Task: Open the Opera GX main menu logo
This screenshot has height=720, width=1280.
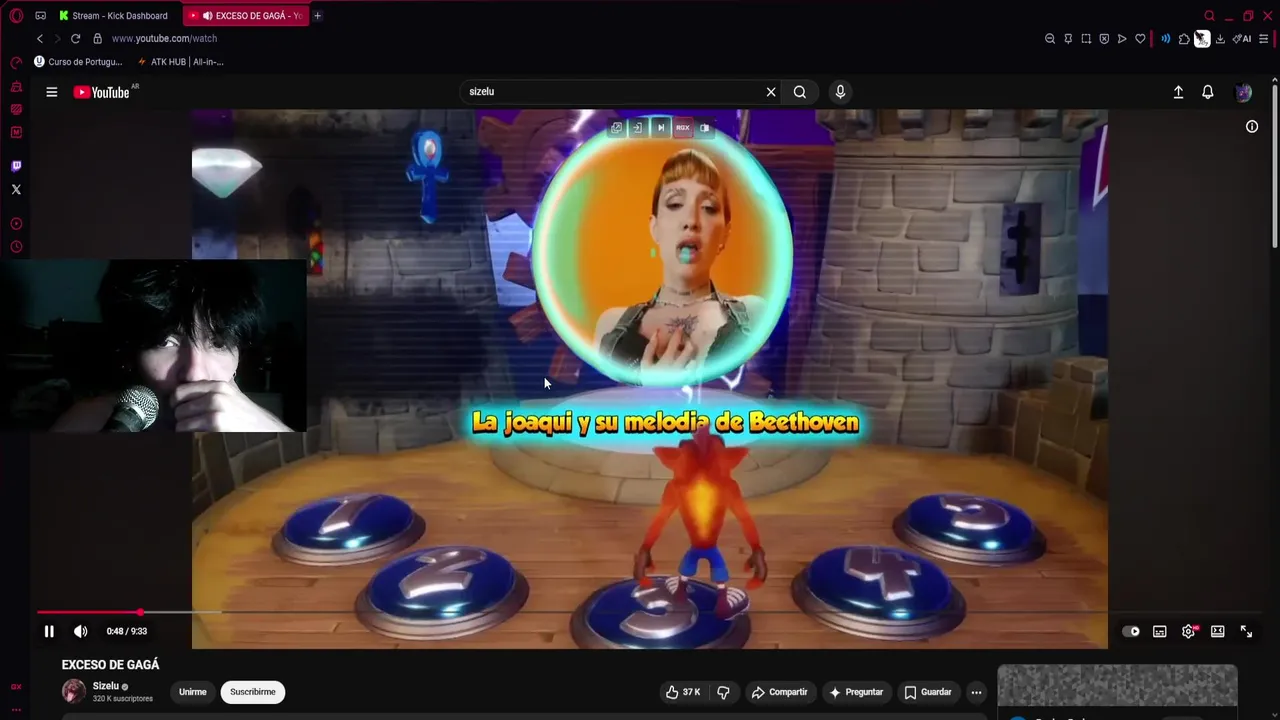Action: (16, 15)
